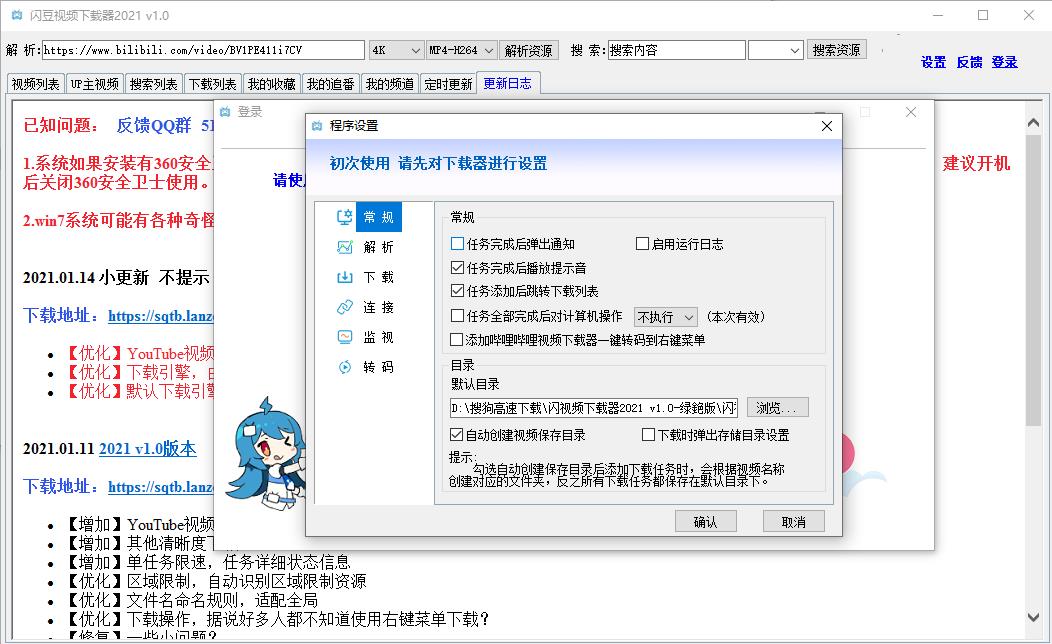Switch to 视频列表 tab

36,84
